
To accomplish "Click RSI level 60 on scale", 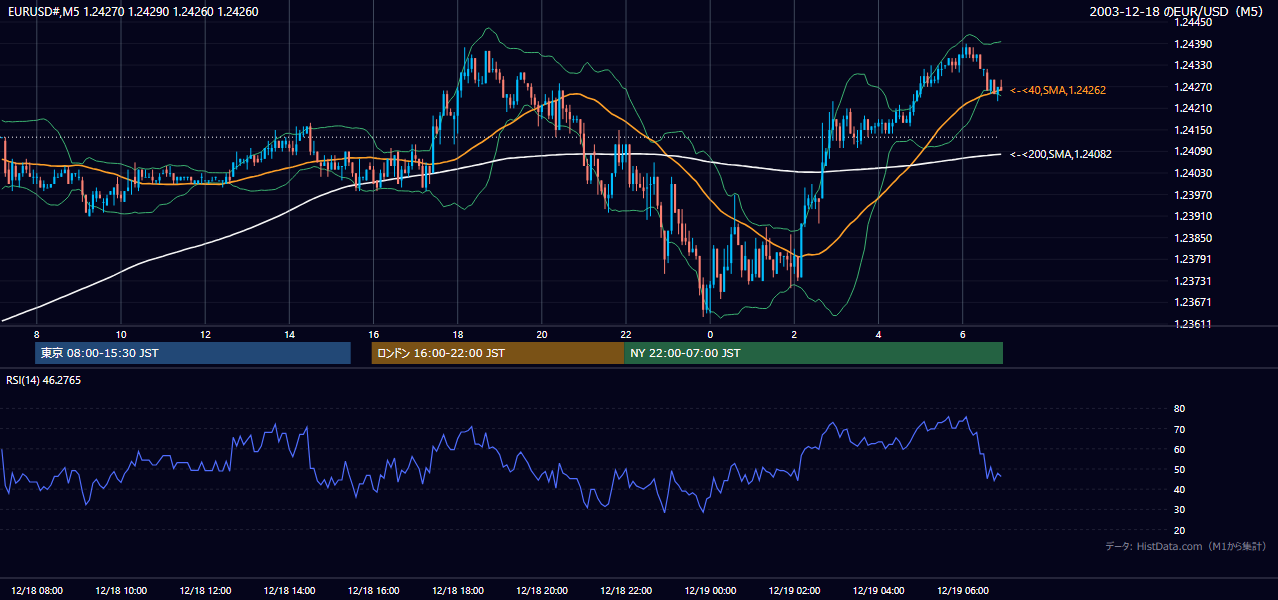I will [x=1179, y=449].
